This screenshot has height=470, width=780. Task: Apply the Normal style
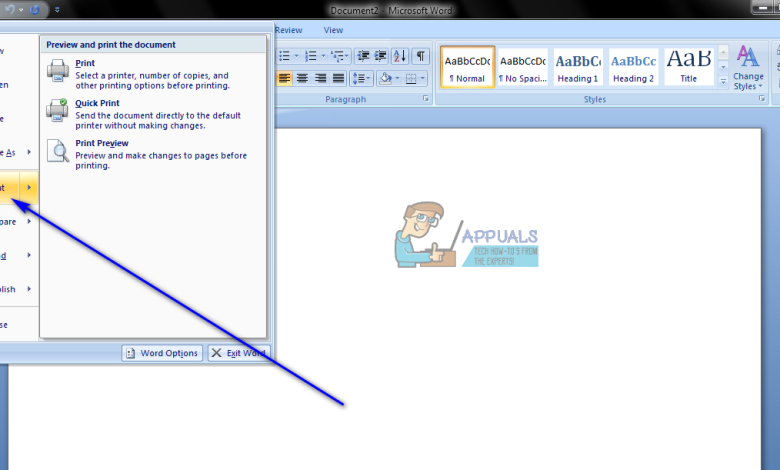pyautogui.click(x=467, y=67)
